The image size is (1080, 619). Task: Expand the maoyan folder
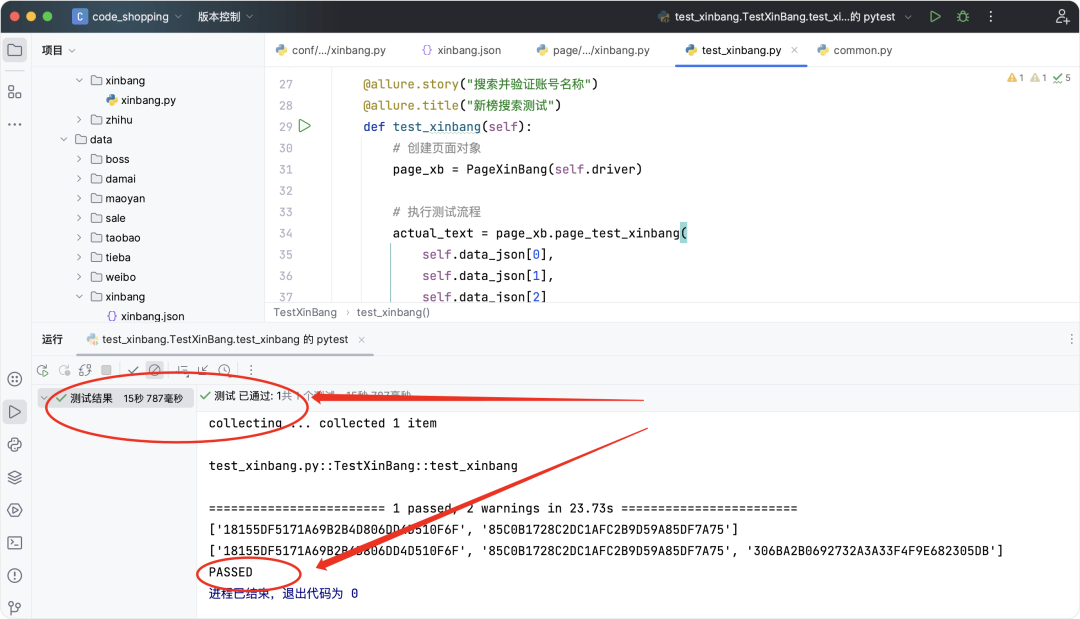pyautogui.click(x=79, y=198)
